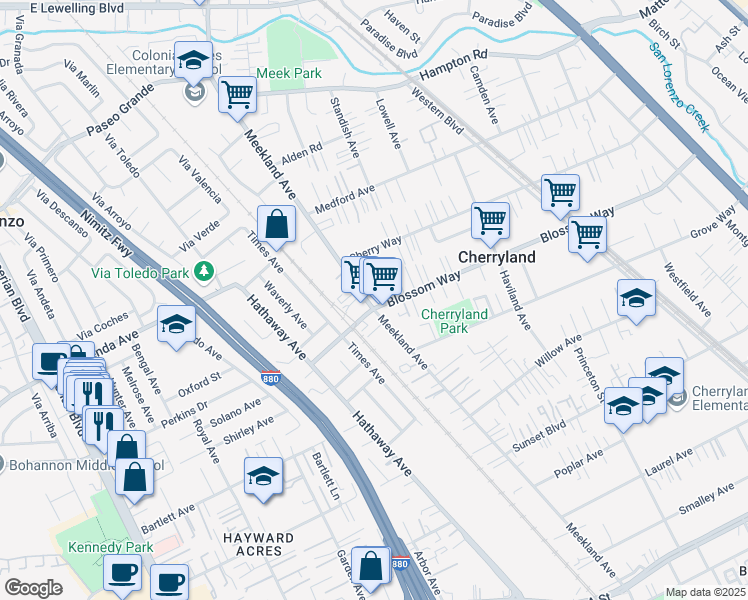Open the shopping bag marker near Medford Ave
The height and width of the screenshot is (600, 748).
point(276,225)
